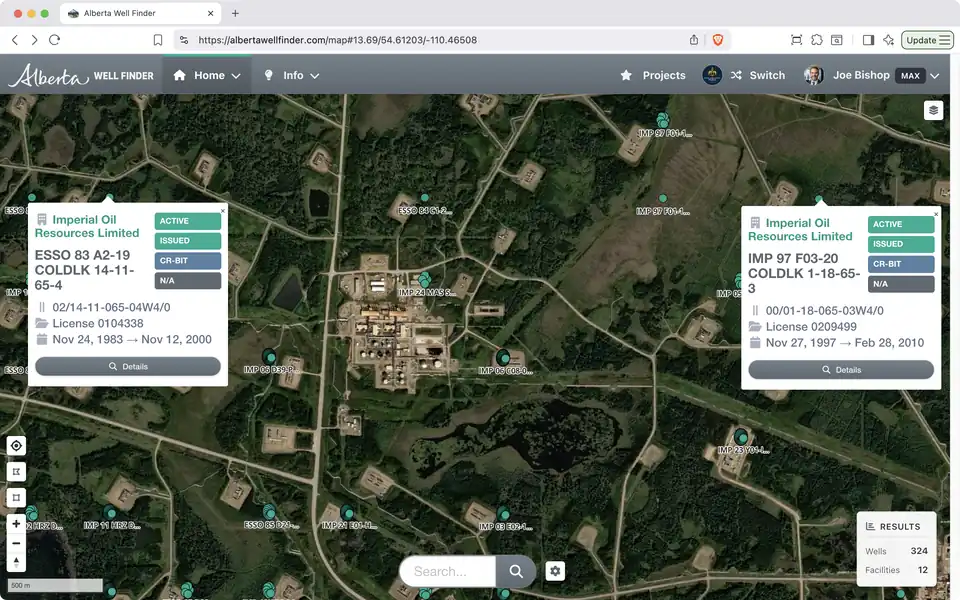Image resolution: width=960 pixels, height=600 pixels.
Task: Select the IMP 06 C08-0 well marker
Action: point(503,356)
